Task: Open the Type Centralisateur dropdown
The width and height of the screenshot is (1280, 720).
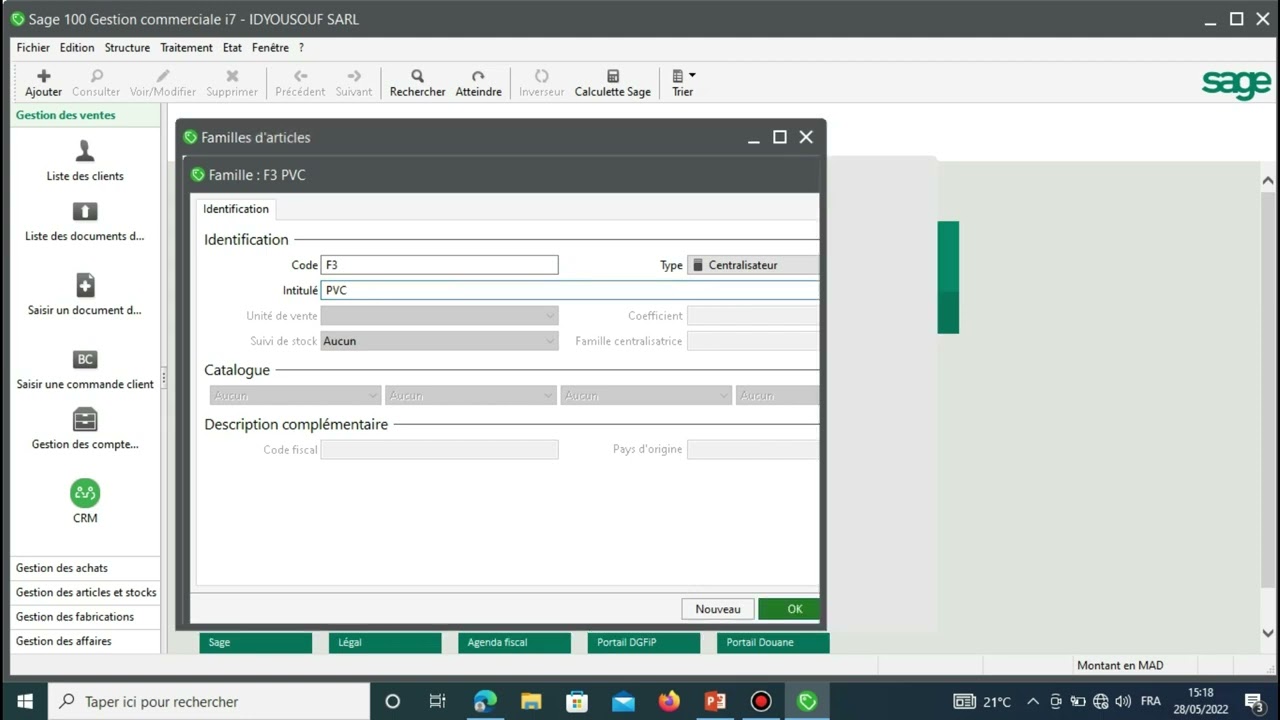Action: point(752,265)
